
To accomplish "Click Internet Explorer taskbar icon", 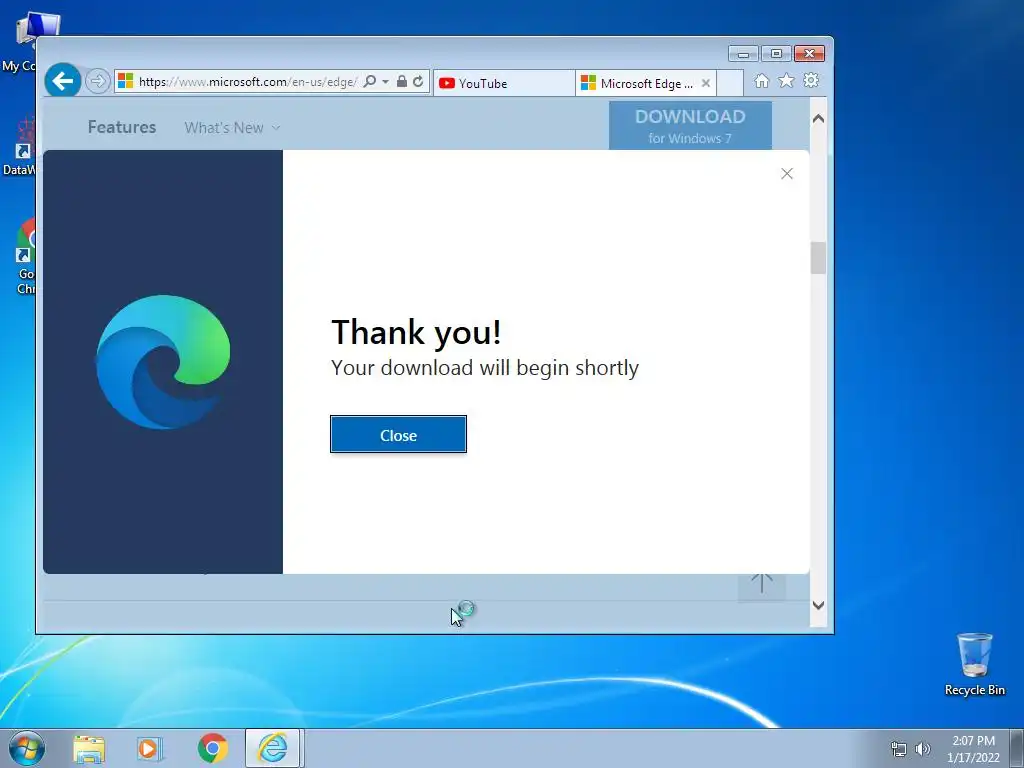I will point(272,748).
